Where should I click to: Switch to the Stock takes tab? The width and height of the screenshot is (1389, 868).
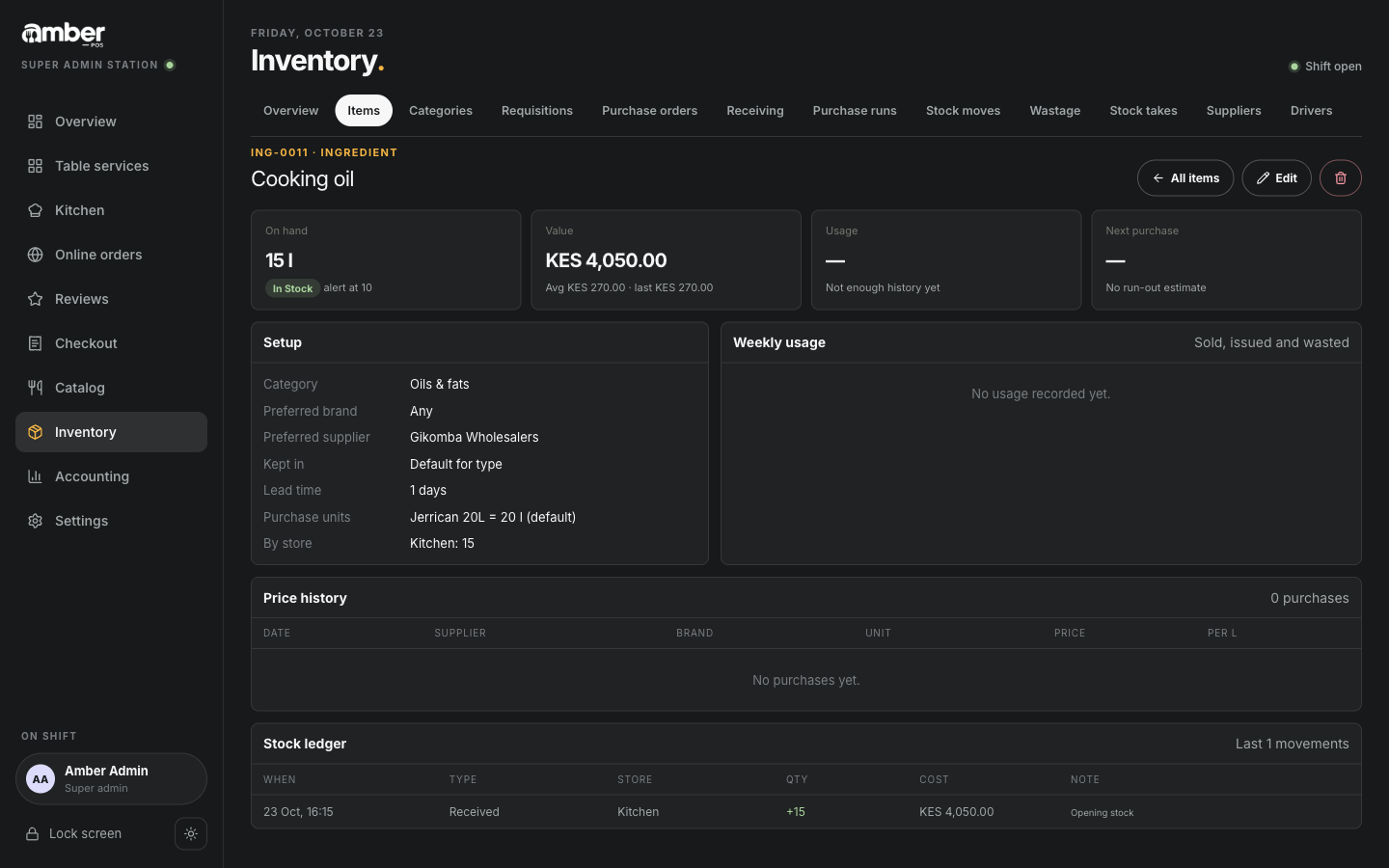(x=1143, y=111)
